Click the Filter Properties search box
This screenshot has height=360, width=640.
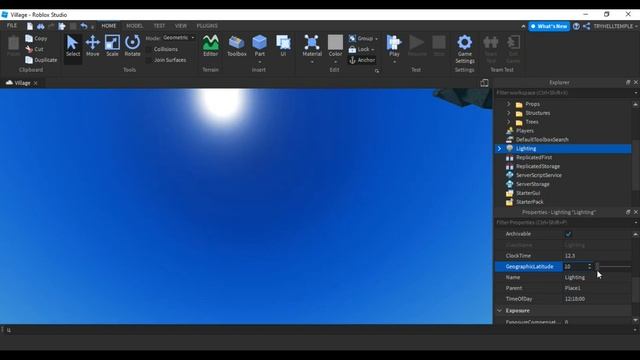564,223
